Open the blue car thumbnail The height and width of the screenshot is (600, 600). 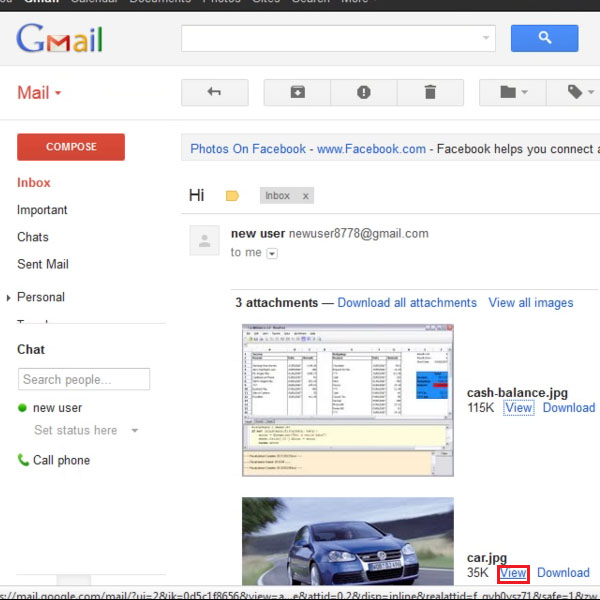(x=348, y=541)
